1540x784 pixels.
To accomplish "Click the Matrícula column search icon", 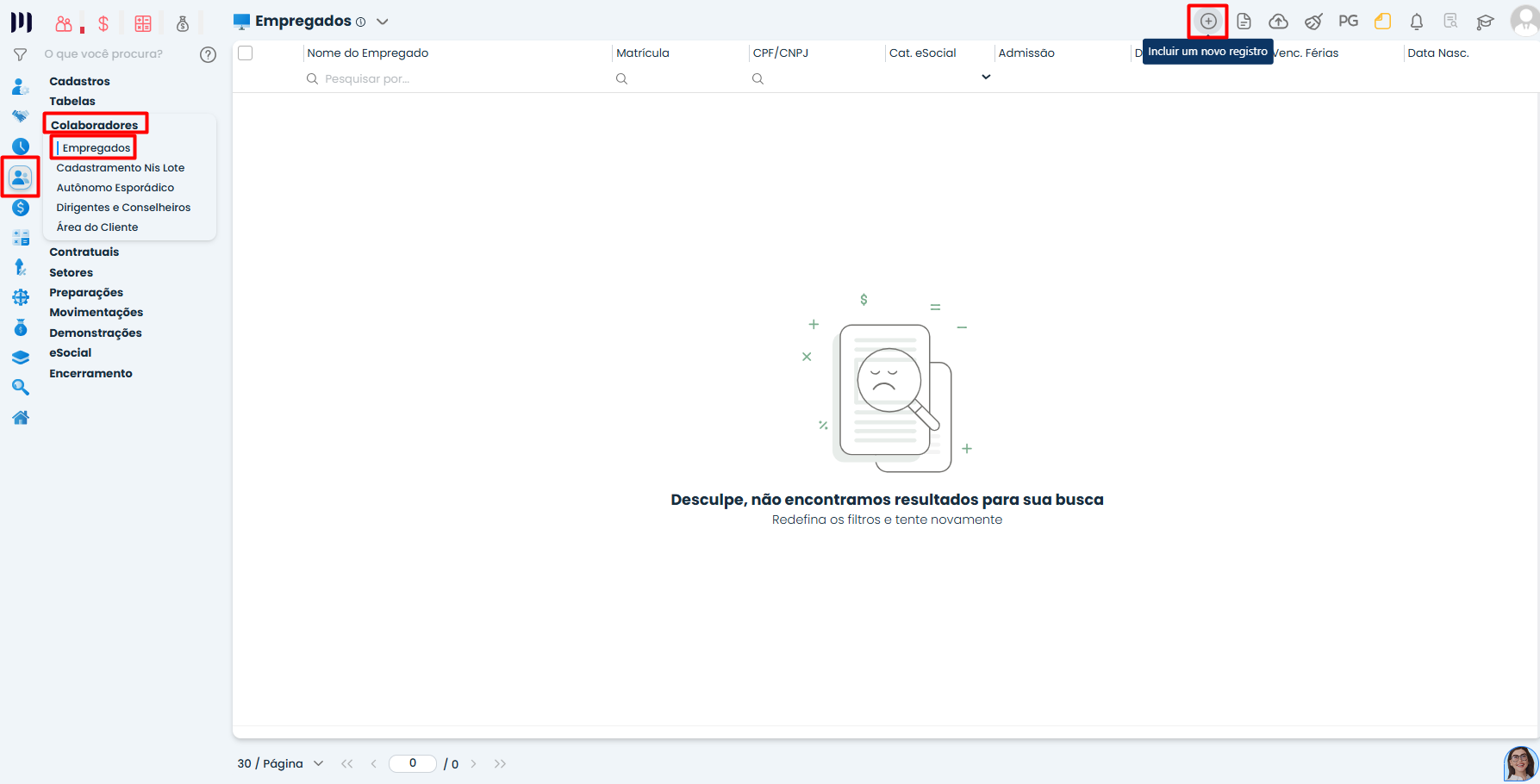I will click(621, 78).
